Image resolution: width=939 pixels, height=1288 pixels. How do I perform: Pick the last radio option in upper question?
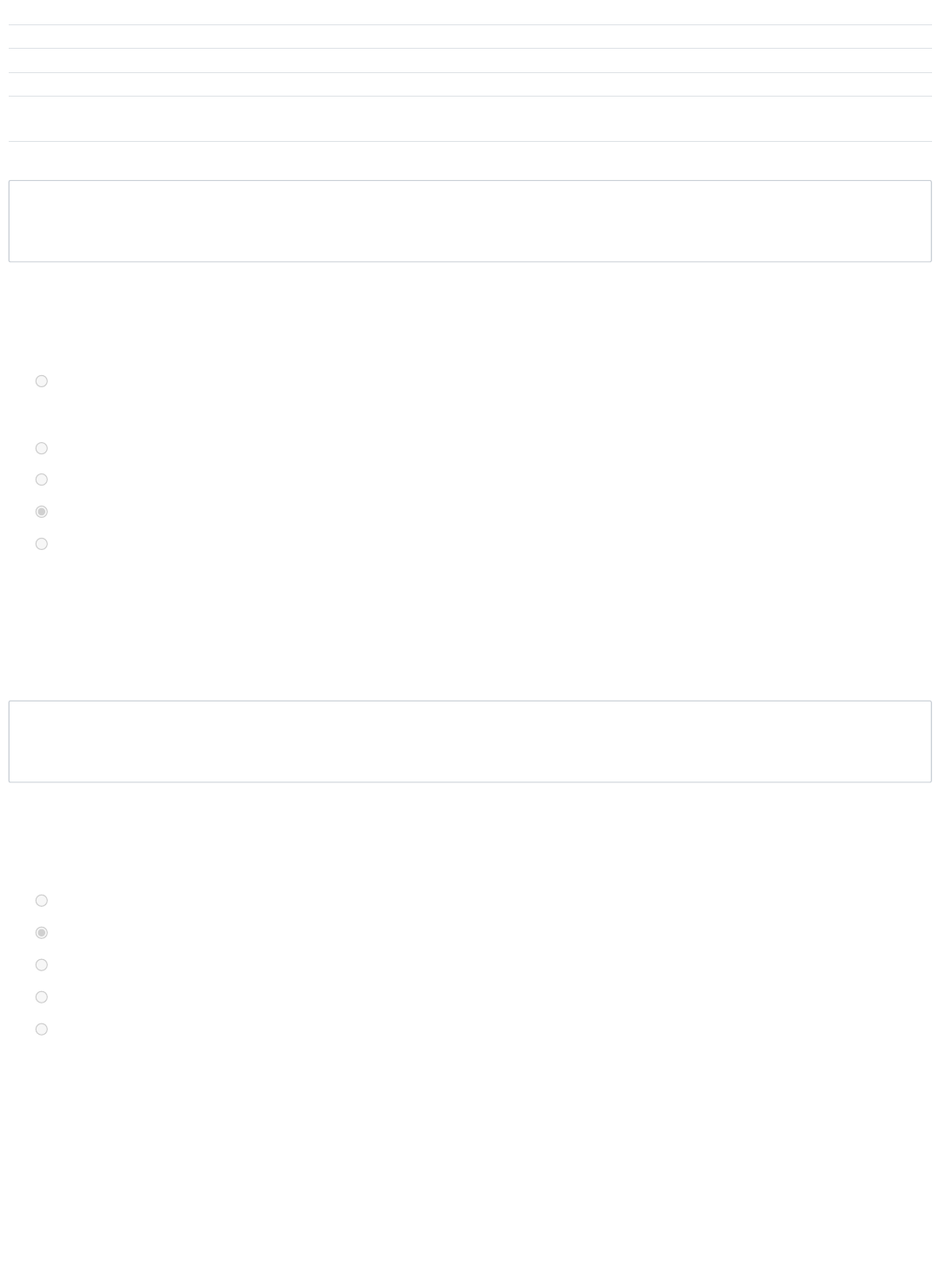41,544
